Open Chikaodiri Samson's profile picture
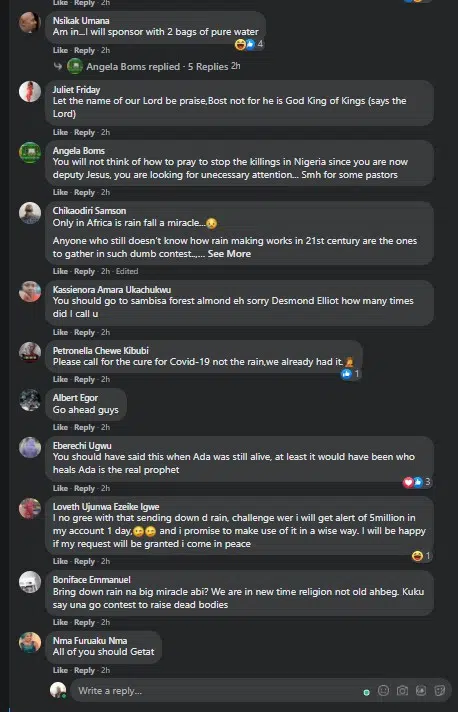This screenshot has width=458, height=712. pos(30,213)
